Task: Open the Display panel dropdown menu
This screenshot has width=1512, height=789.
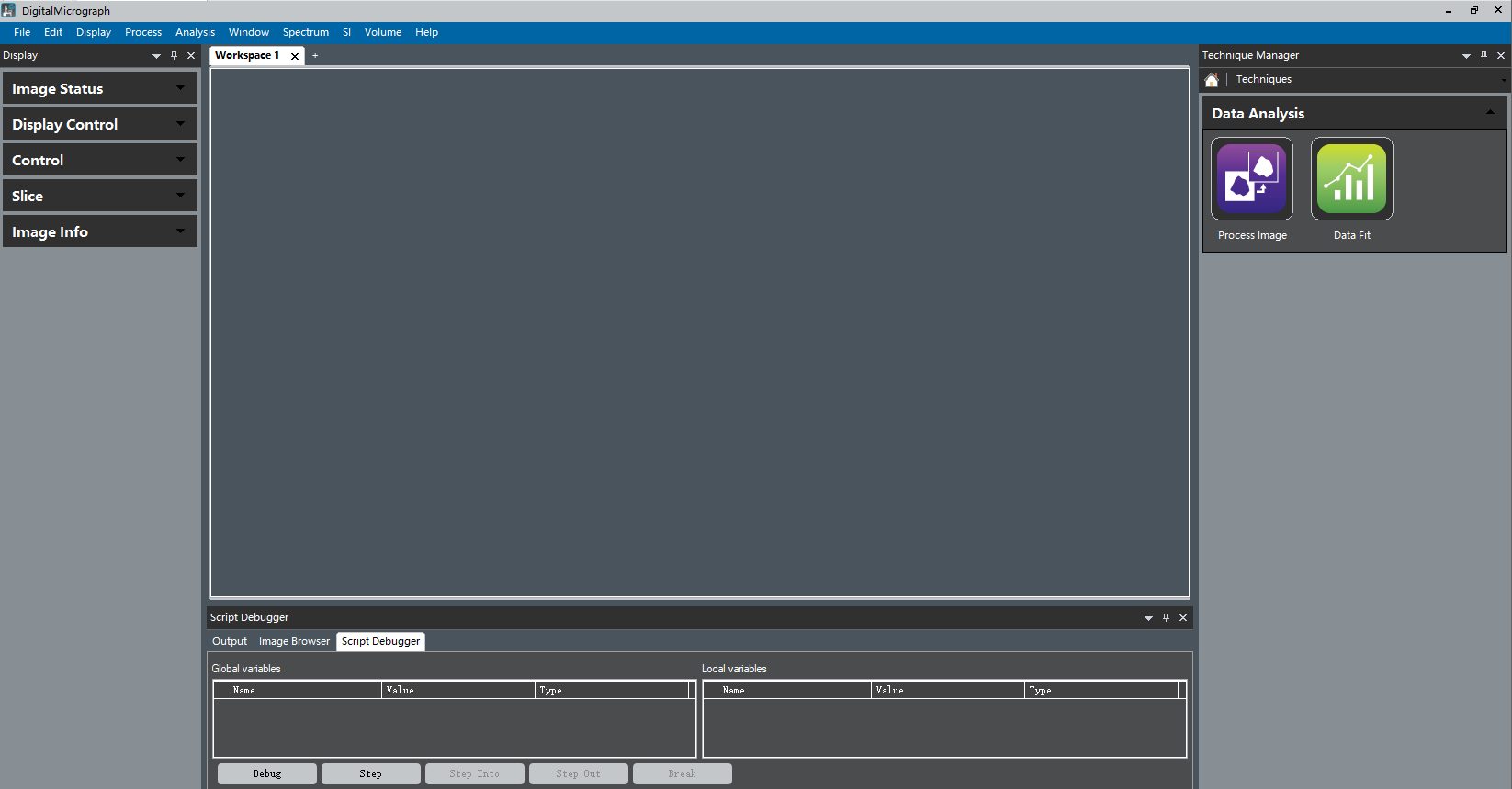Action: pos(156,56)
